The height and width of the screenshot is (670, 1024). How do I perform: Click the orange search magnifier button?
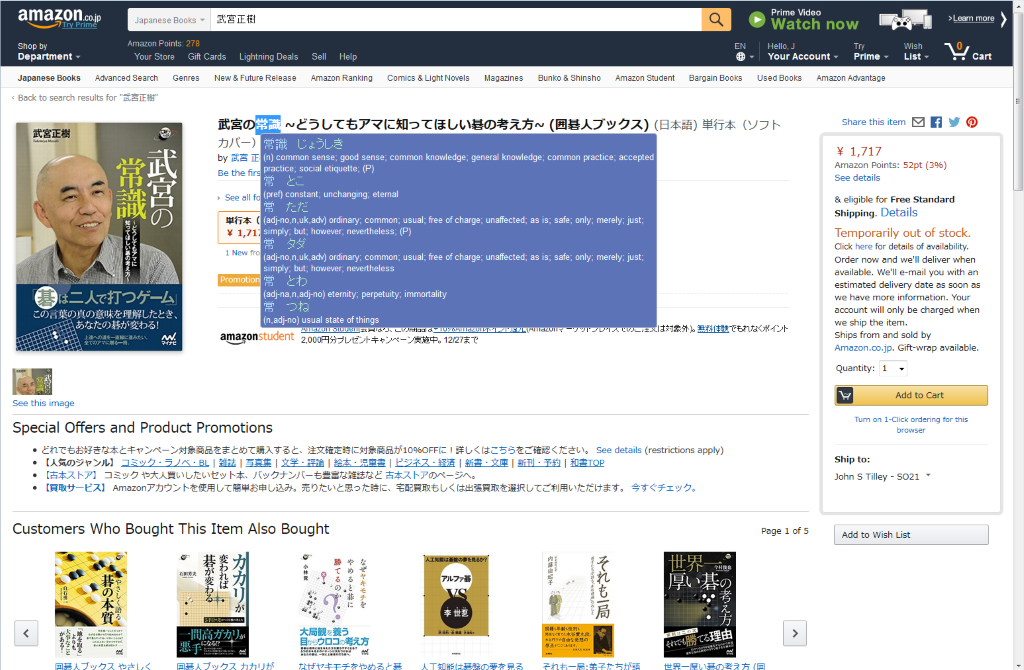[716, 19]
